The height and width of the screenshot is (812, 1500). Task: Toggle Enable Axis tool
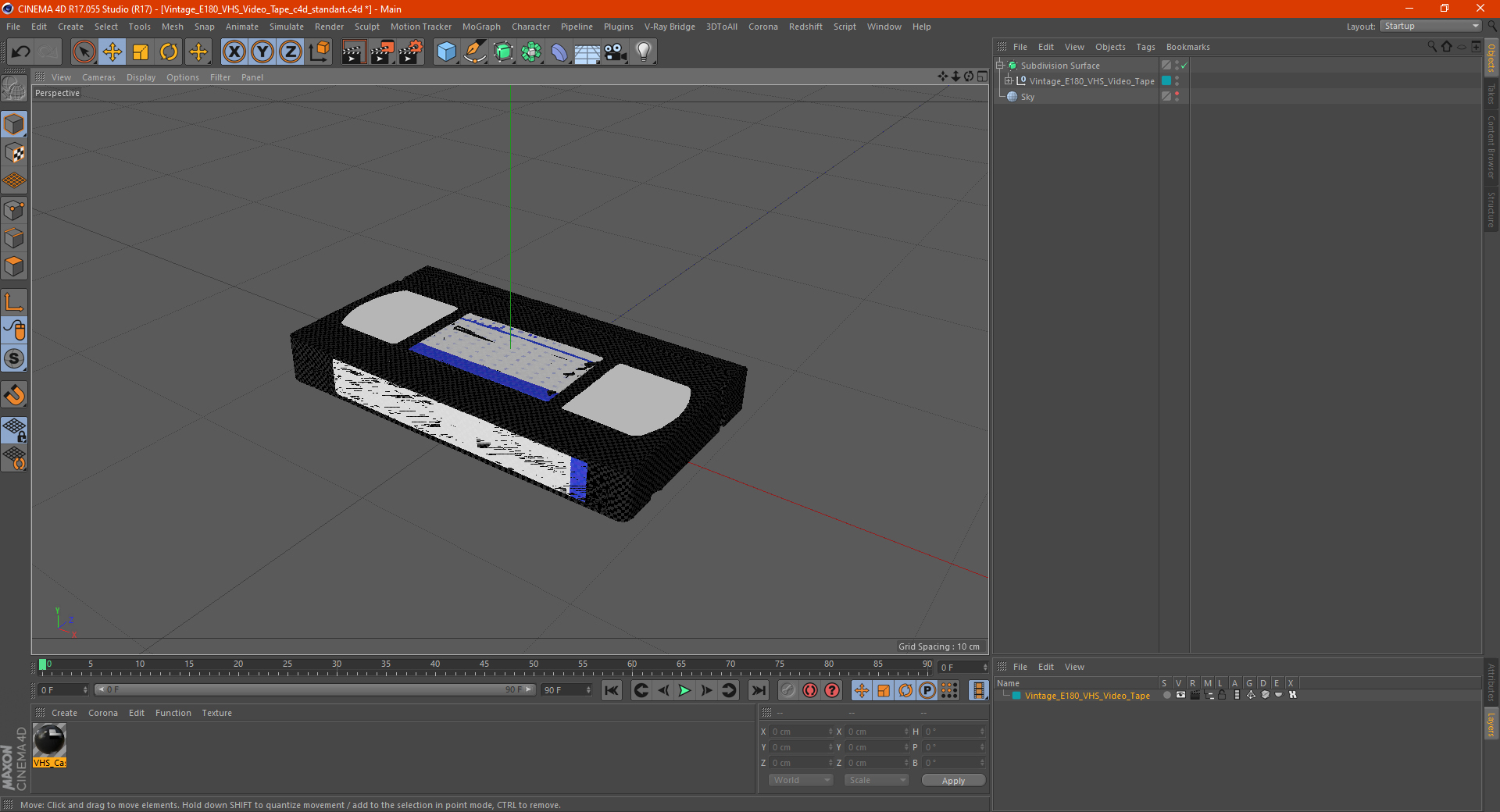pyautogui.click(x=14, y=302)
